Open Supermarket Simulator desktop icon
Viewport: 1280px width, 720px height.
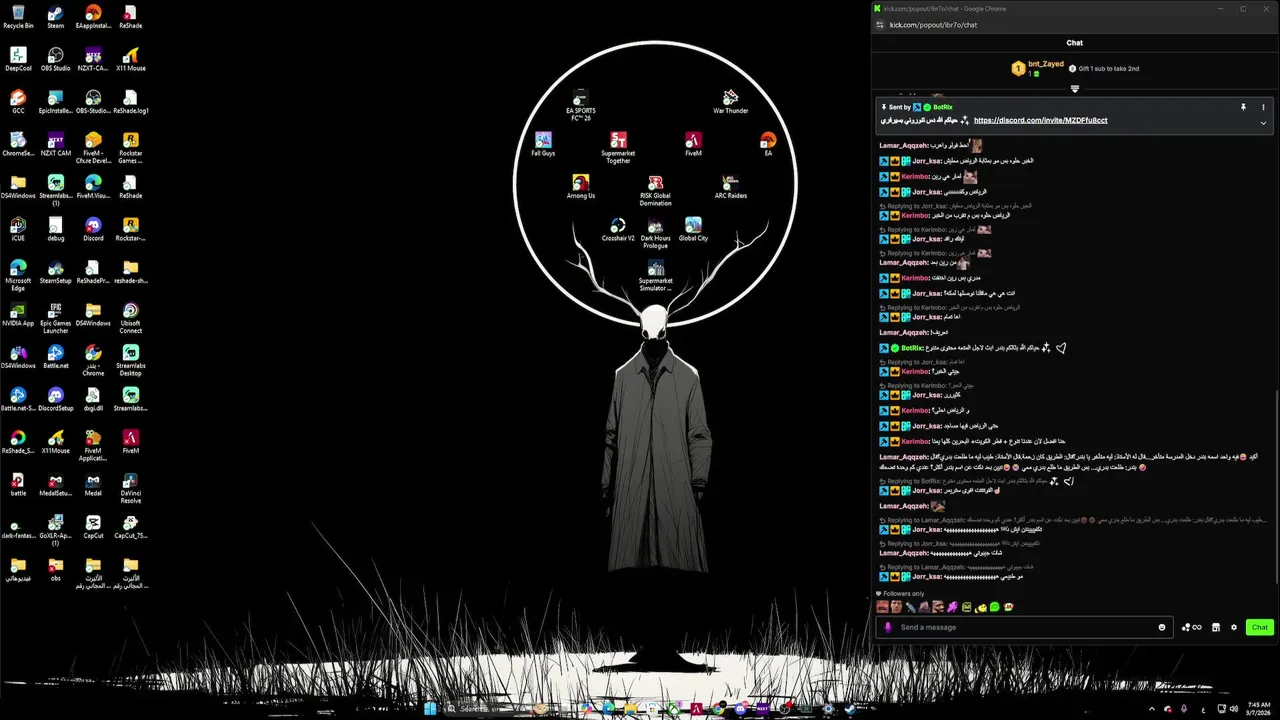point(655,275)
